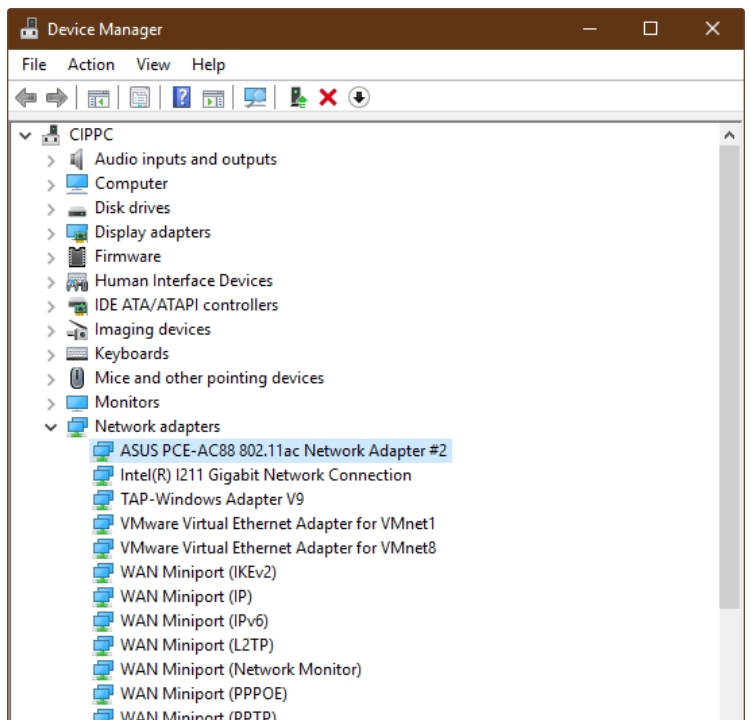Image resolution: width=751 pixels, height=720 pixels.
Task: Select Intel(R) I211 Gigabit Network Connection
Action: pos(265,475)
